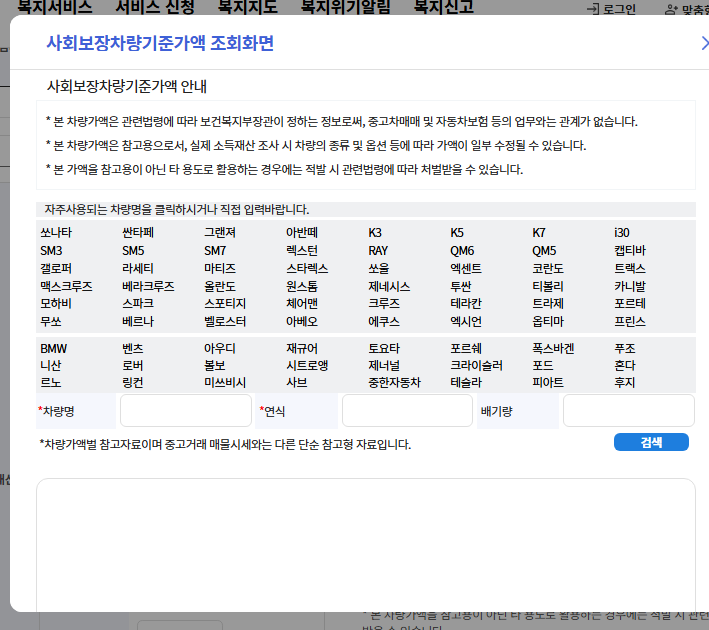Open 복지서비스 menu in background page

54,6
